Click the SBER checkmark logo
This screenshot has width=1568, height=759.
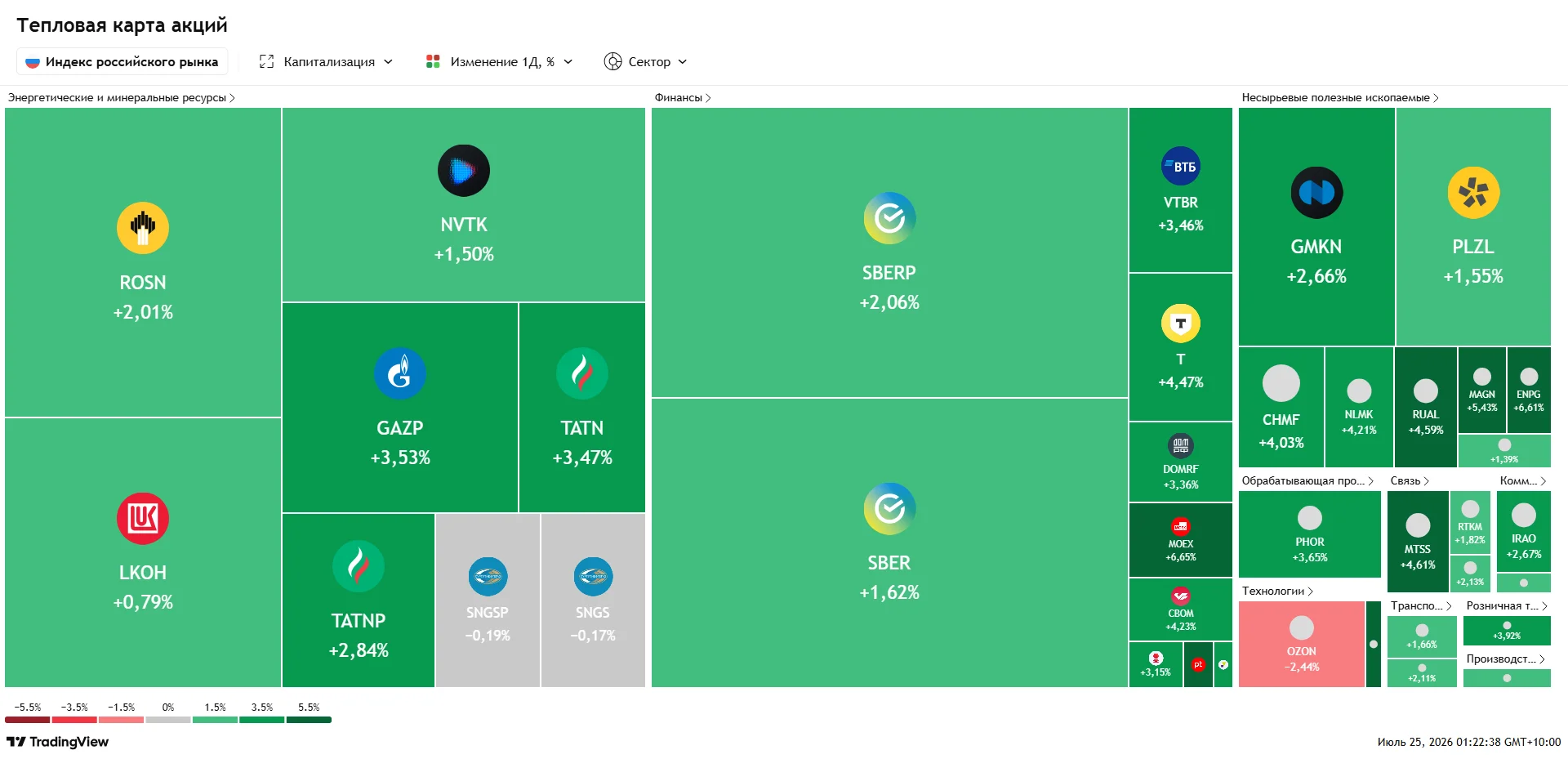(x=889, y=508)
